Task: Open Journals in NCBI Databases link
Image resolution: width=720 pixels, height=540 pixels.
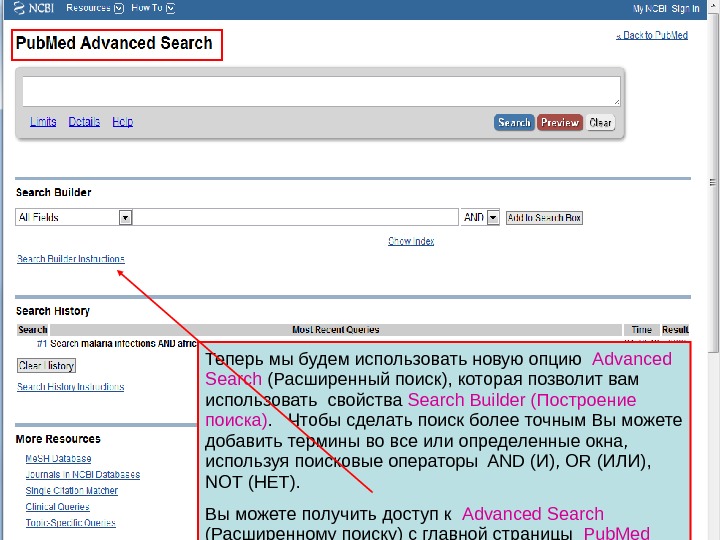Action: pyautogui.click(x=83, y=474)
